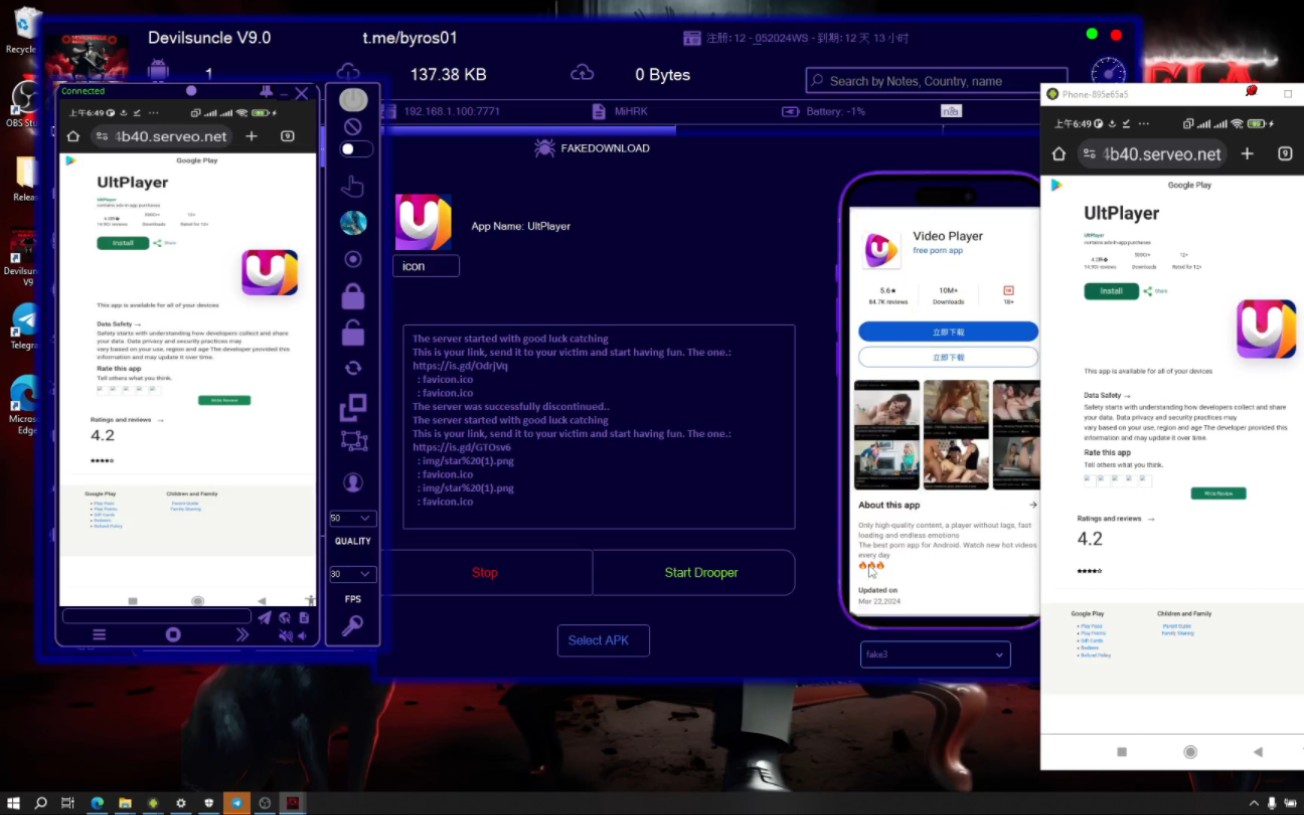Click the closed padlock icon
The height and width of the screenshot is (815, 1304).
pyautogui.click(x=353, y=296)
